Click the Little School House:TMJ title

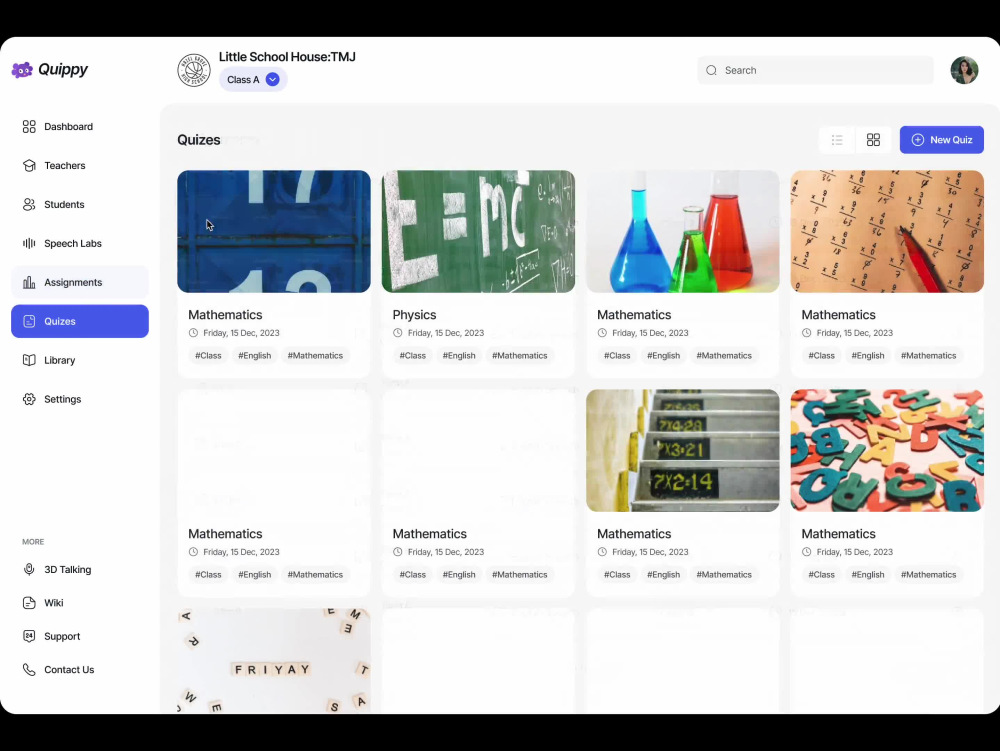[287, 57]
